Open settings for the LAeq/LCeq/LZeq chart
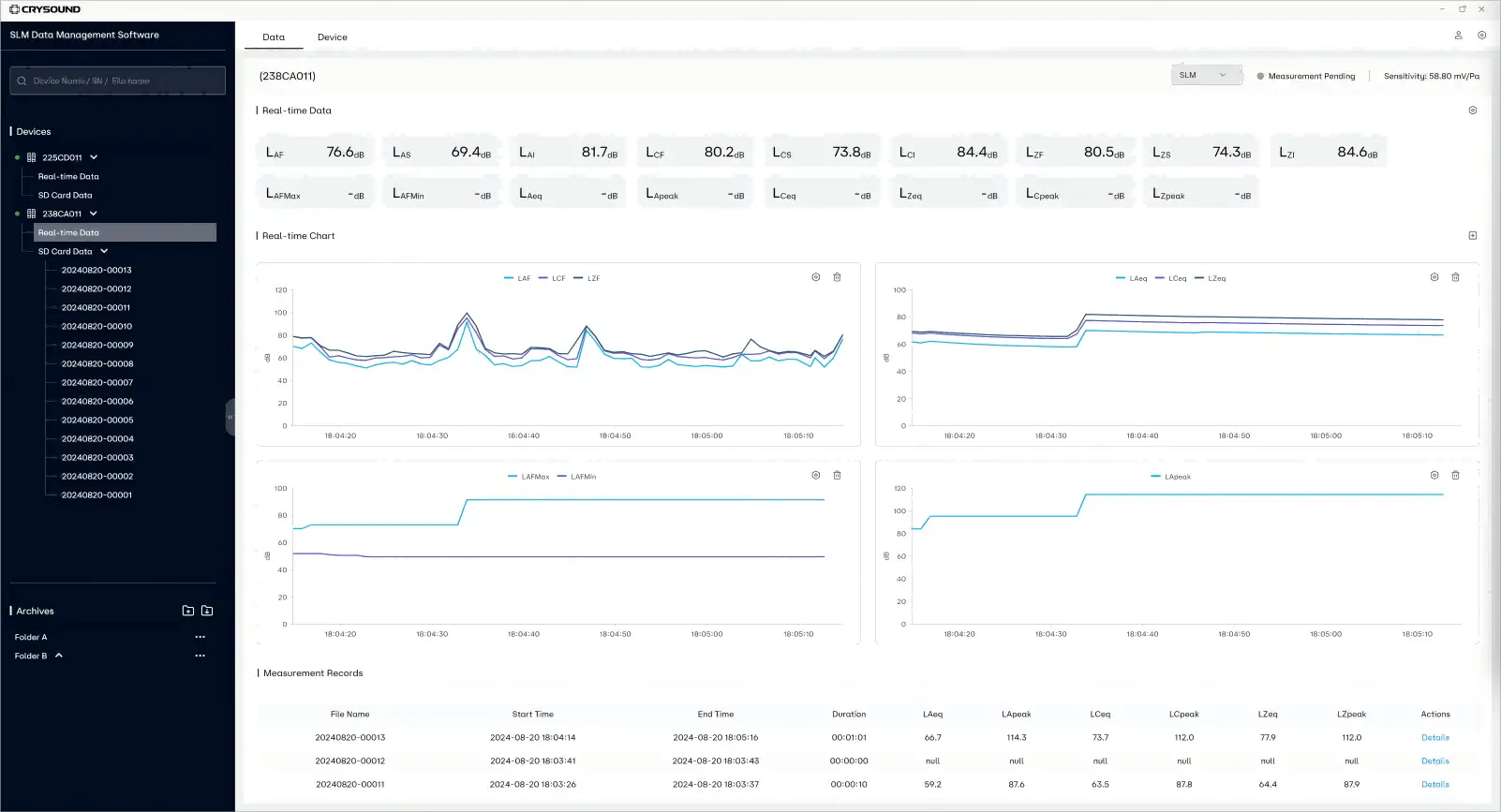The image size is (1501, 812). (1434, 277)
